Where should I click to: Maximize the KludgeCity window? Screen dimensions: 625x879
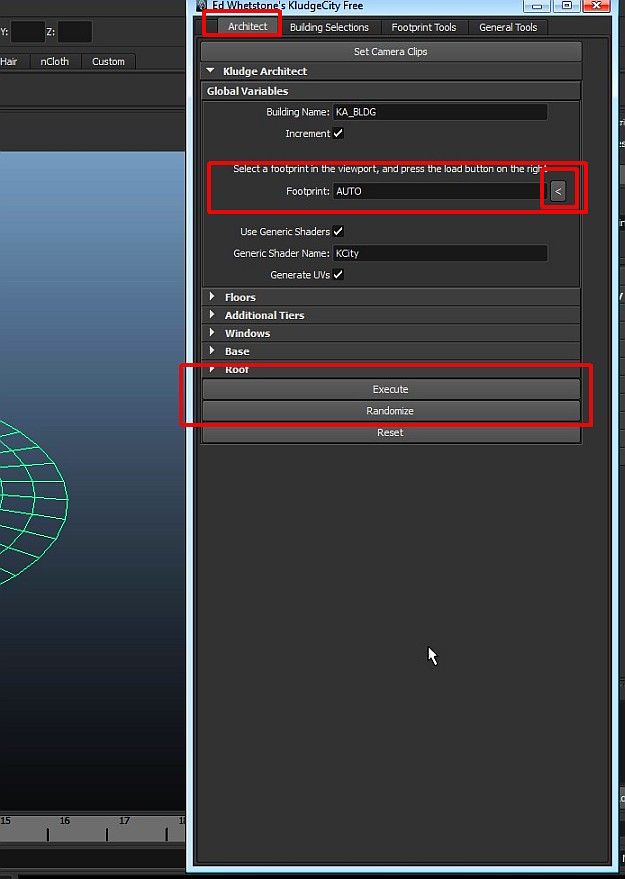(x=566, y=5)
